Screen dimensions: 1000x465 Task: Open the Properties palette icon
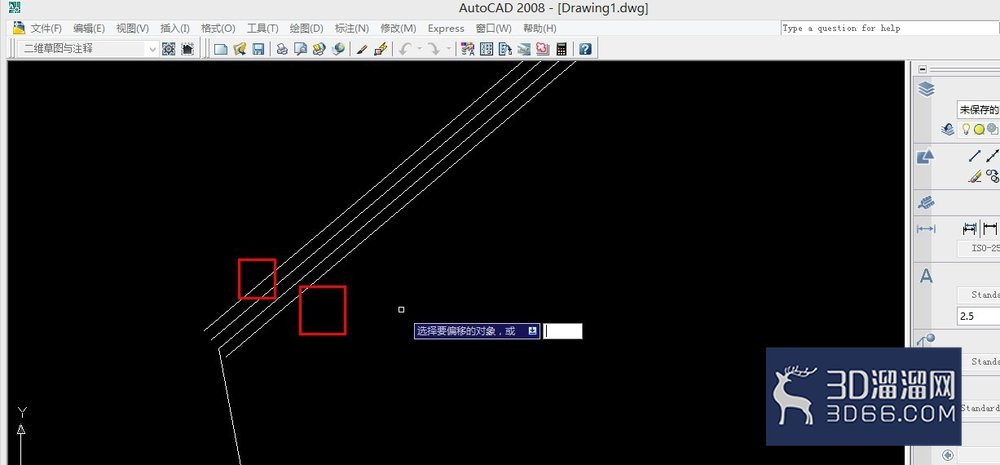click(467, 49)
